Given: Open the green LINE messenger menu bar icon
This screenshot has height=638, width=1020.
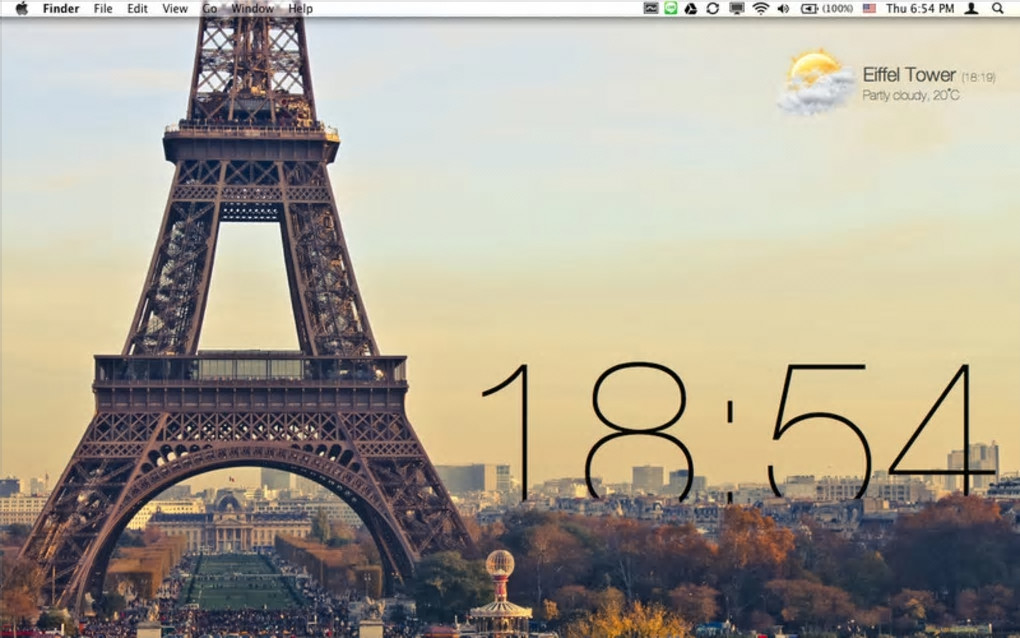Looking at the screenshot, I should click(x=671, y=8).
